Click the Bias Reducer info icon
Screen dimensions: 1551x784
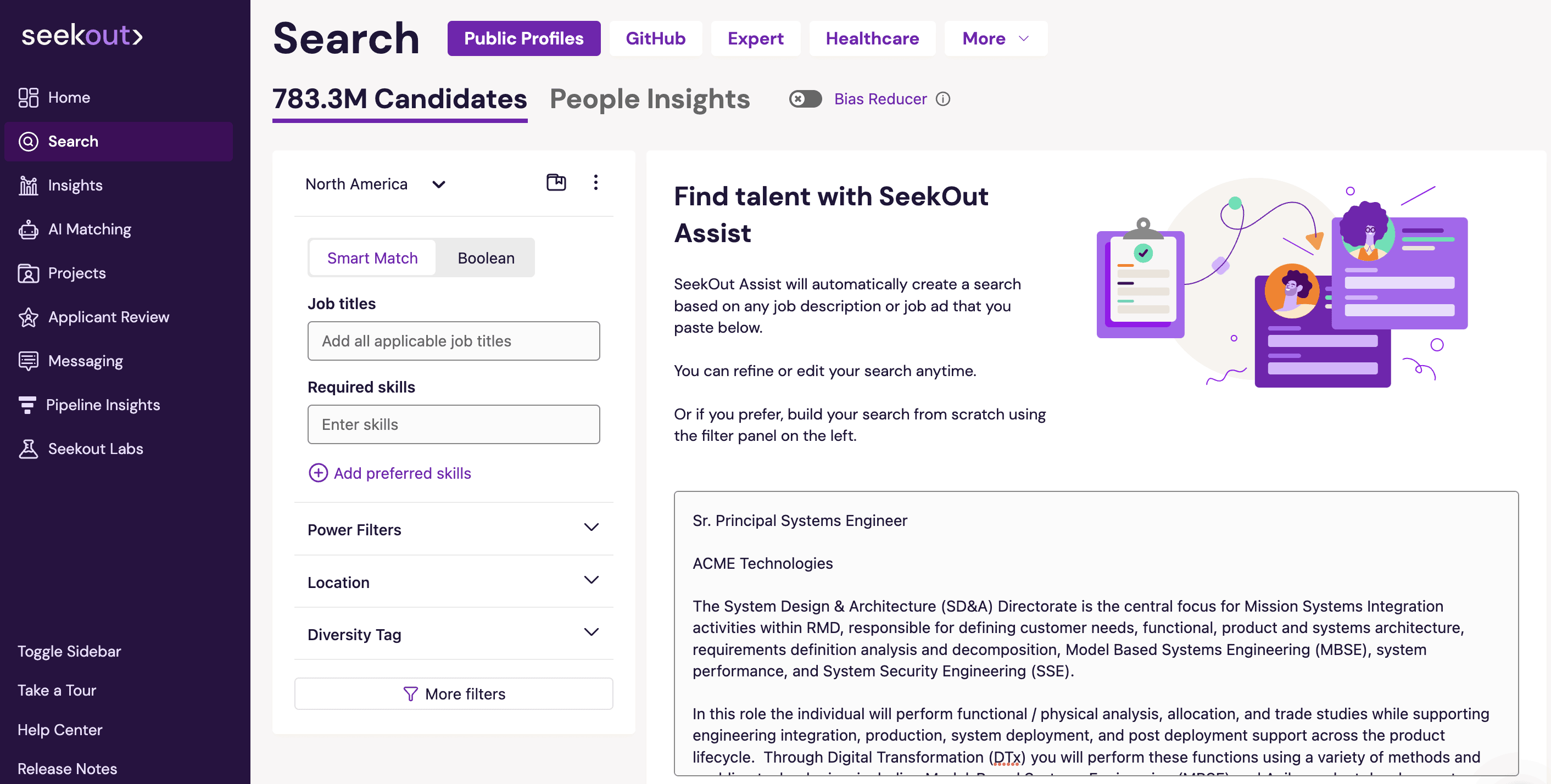943,99
